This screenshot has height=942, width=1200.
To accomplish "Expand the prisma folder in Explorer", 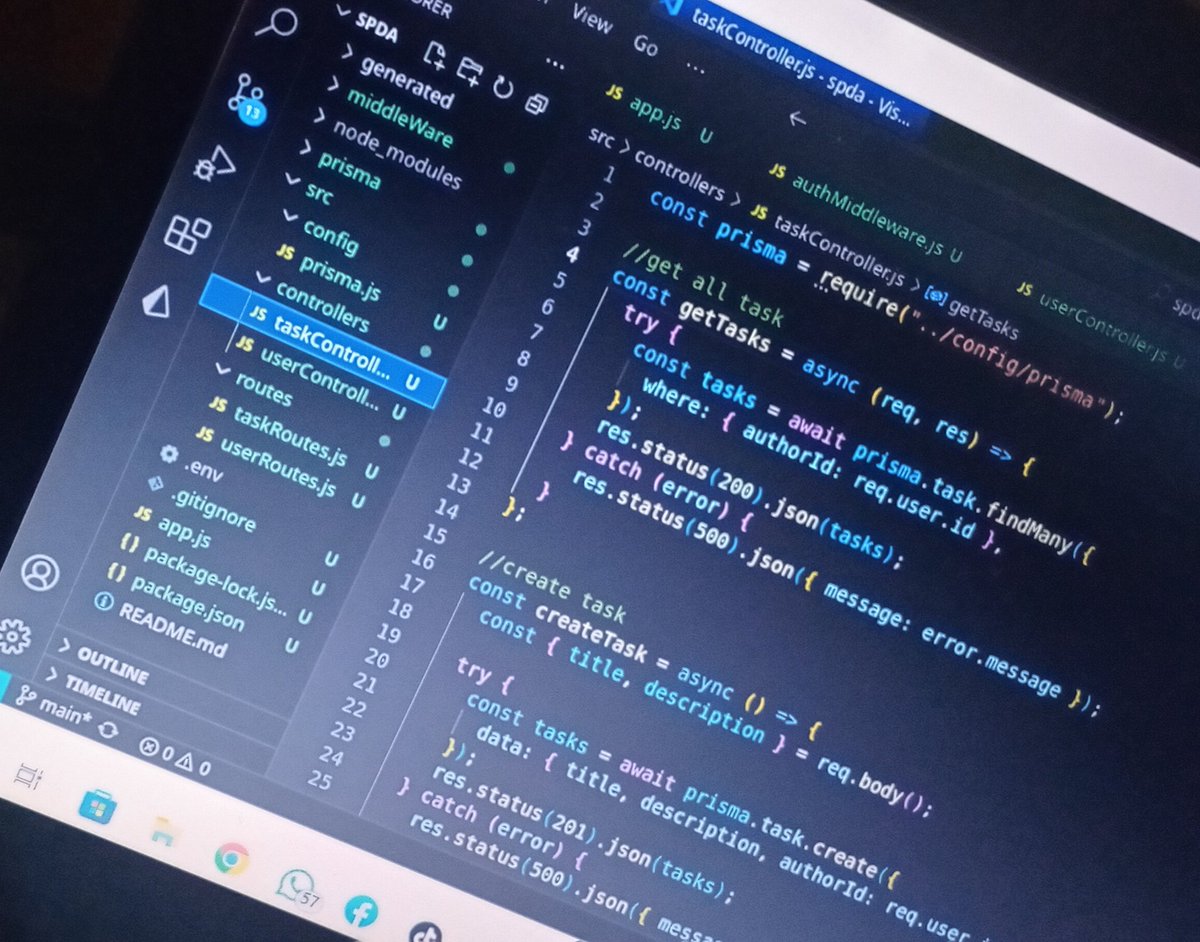I will coord(340,168).
